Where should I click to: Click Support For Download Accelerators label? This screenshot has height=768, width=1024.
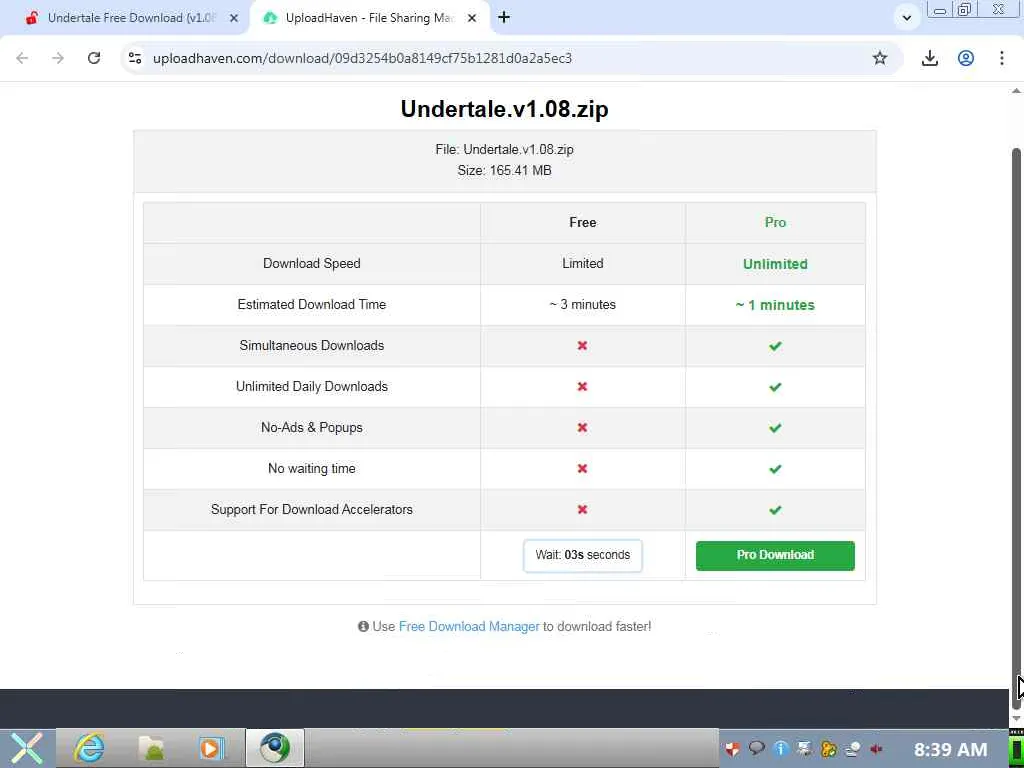312,509
